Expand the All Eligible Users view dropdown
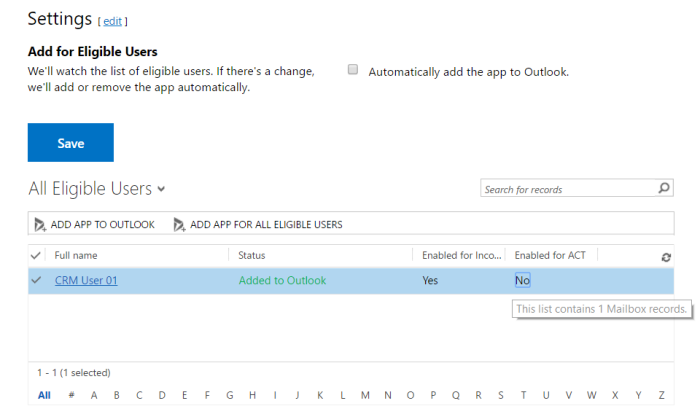The image size is (700, 406). 161,189
